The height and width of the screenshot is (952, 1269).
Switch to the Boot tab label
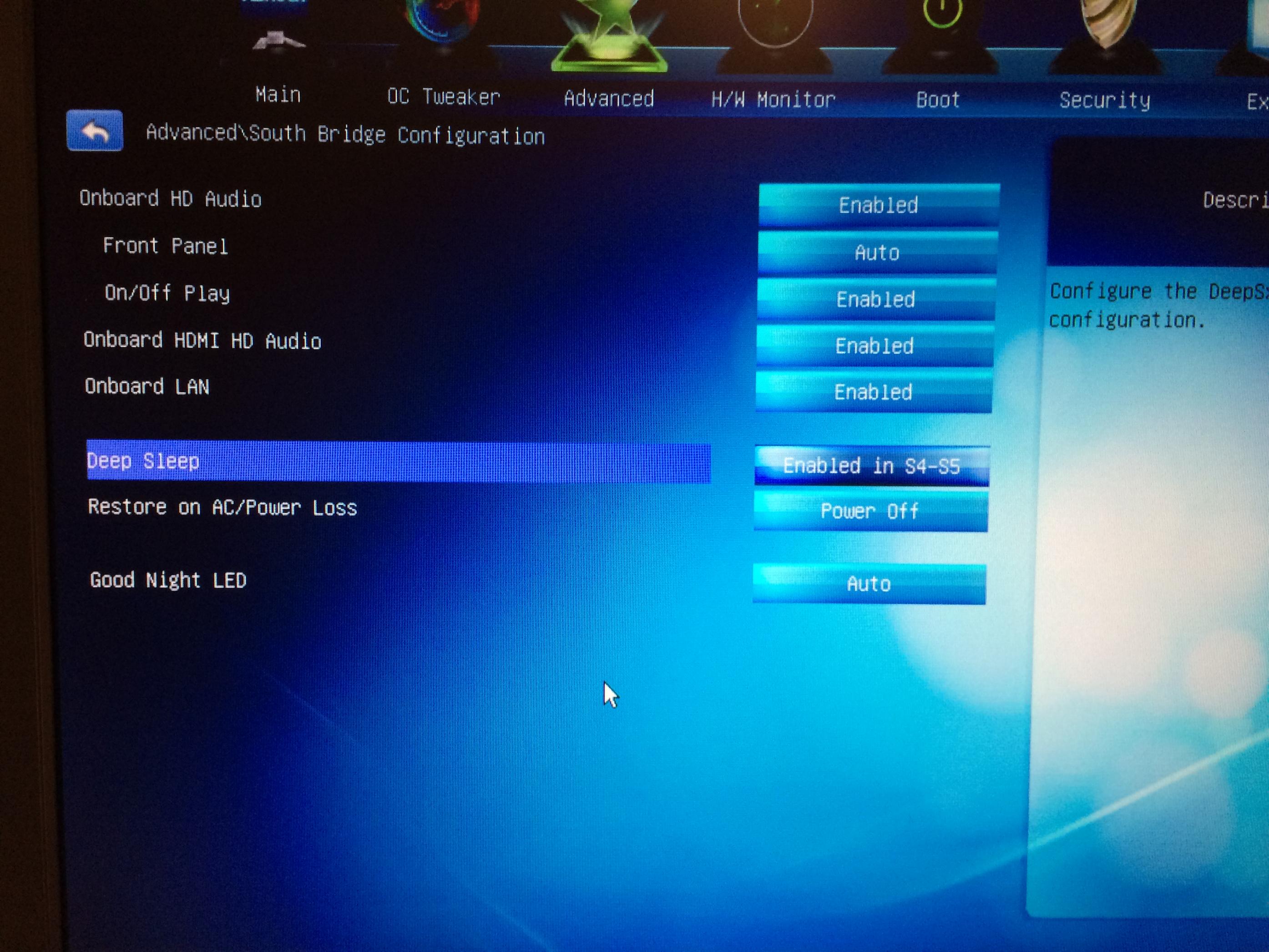click(937, 101)
